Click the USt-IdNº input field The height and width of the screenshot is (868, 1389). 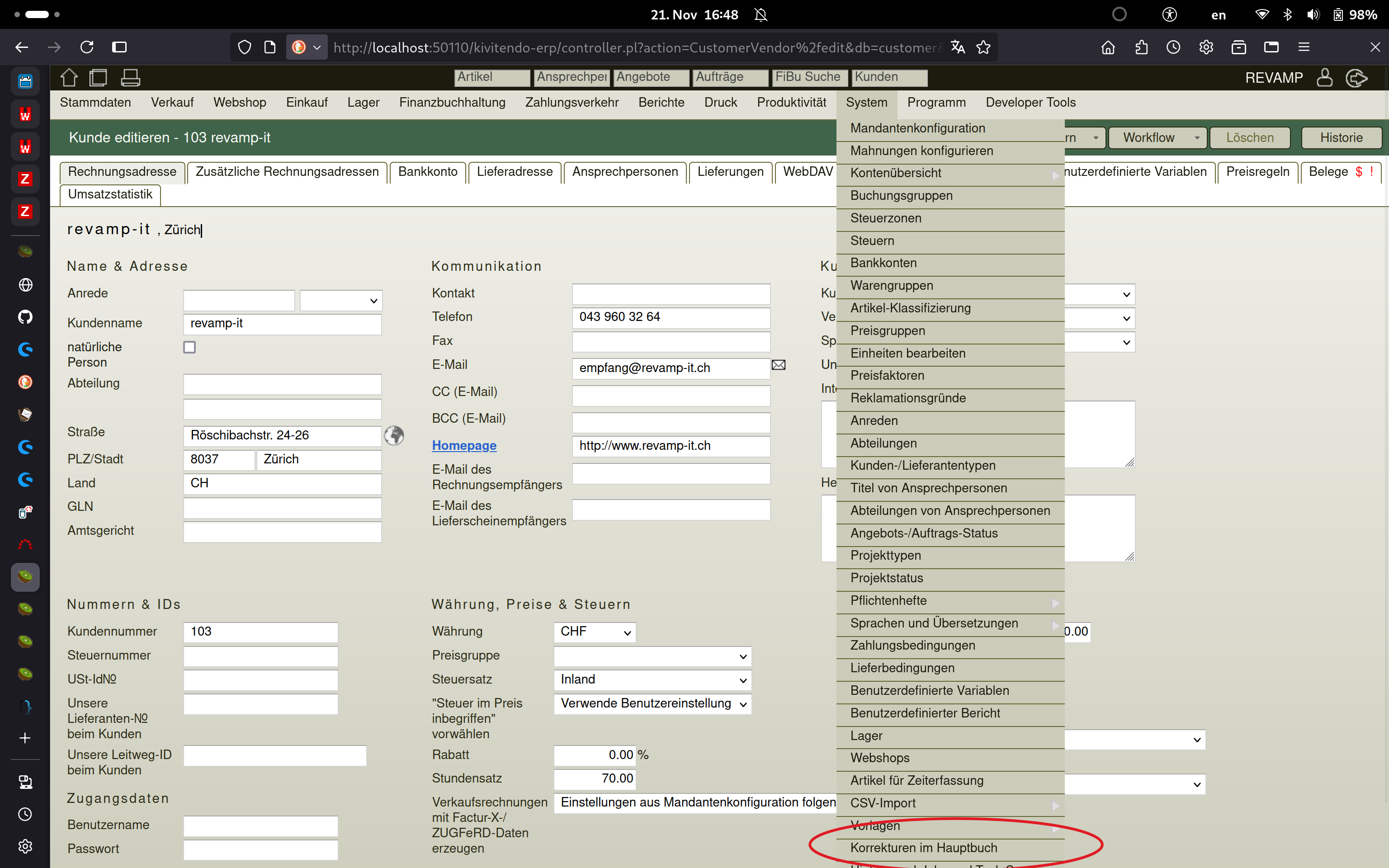coord(260,679)
